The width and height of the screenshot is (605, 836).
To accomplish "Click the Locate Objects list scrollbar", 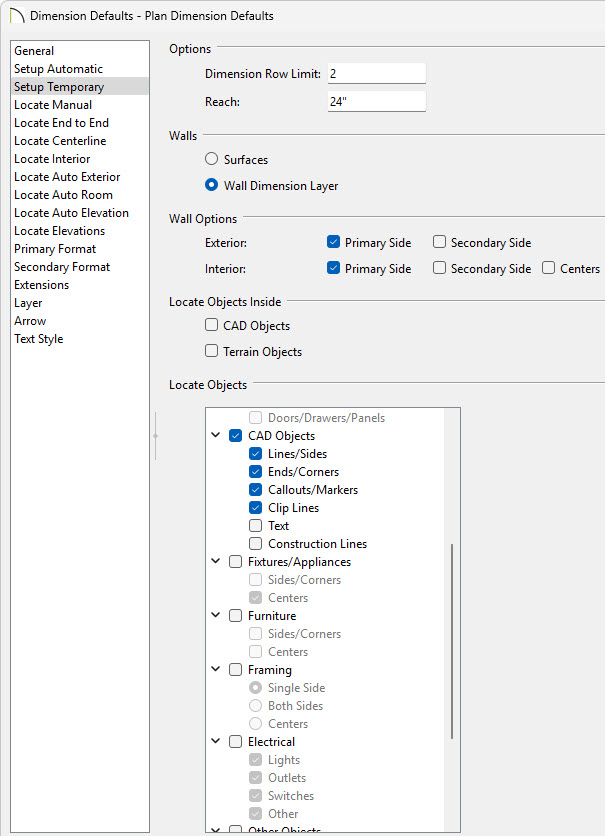I will tap(452, 641).
